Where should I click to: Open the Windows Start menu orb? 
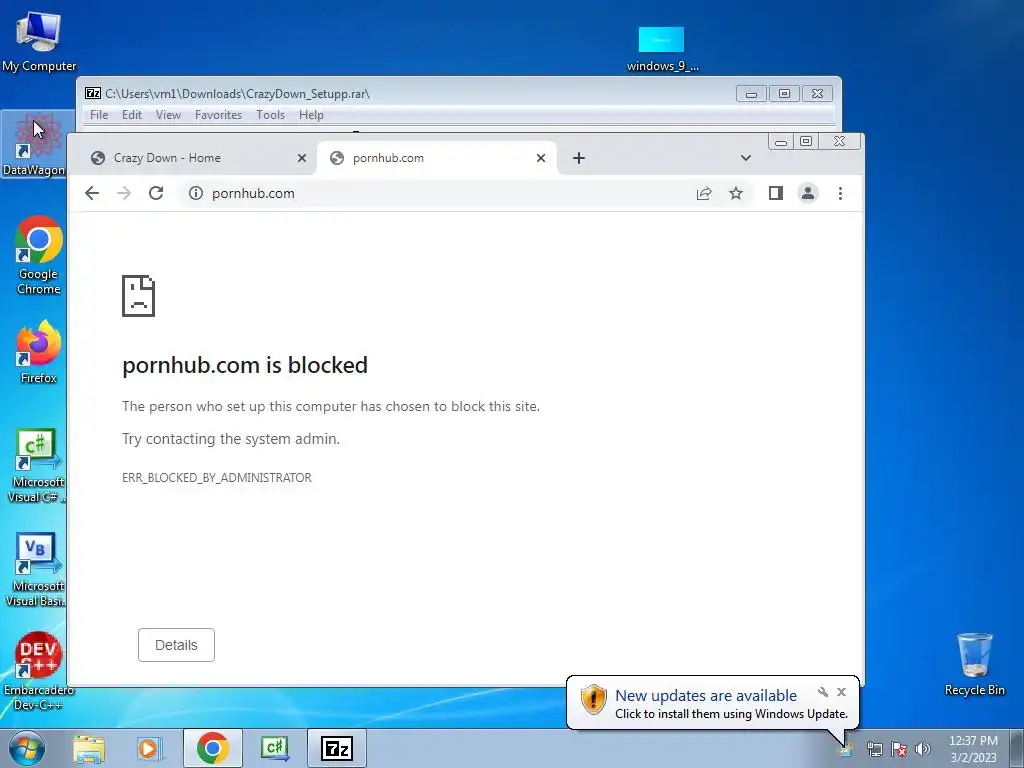[27, 749]
